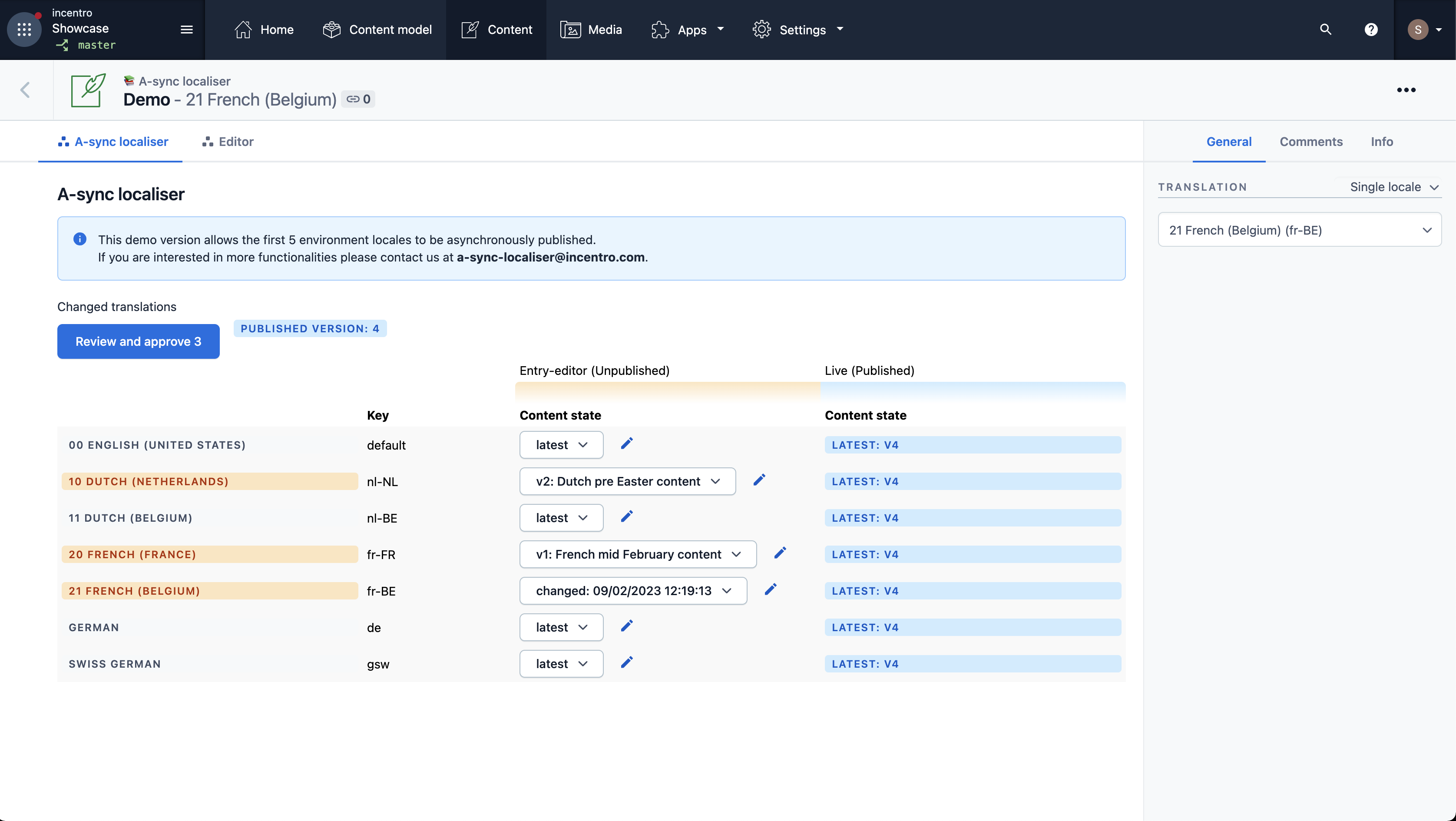
Task: Select General panel tab on right sidebar
Action: pos(1229,141)
